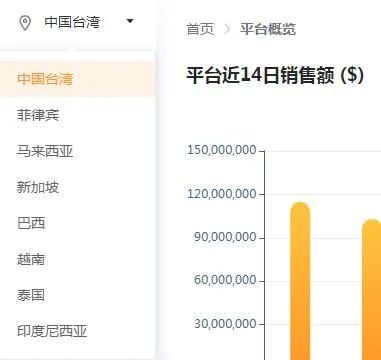The image size is (381, 360).
Task: Choose 印度尼西亚 from the list
Action: (x=77, y=331)
